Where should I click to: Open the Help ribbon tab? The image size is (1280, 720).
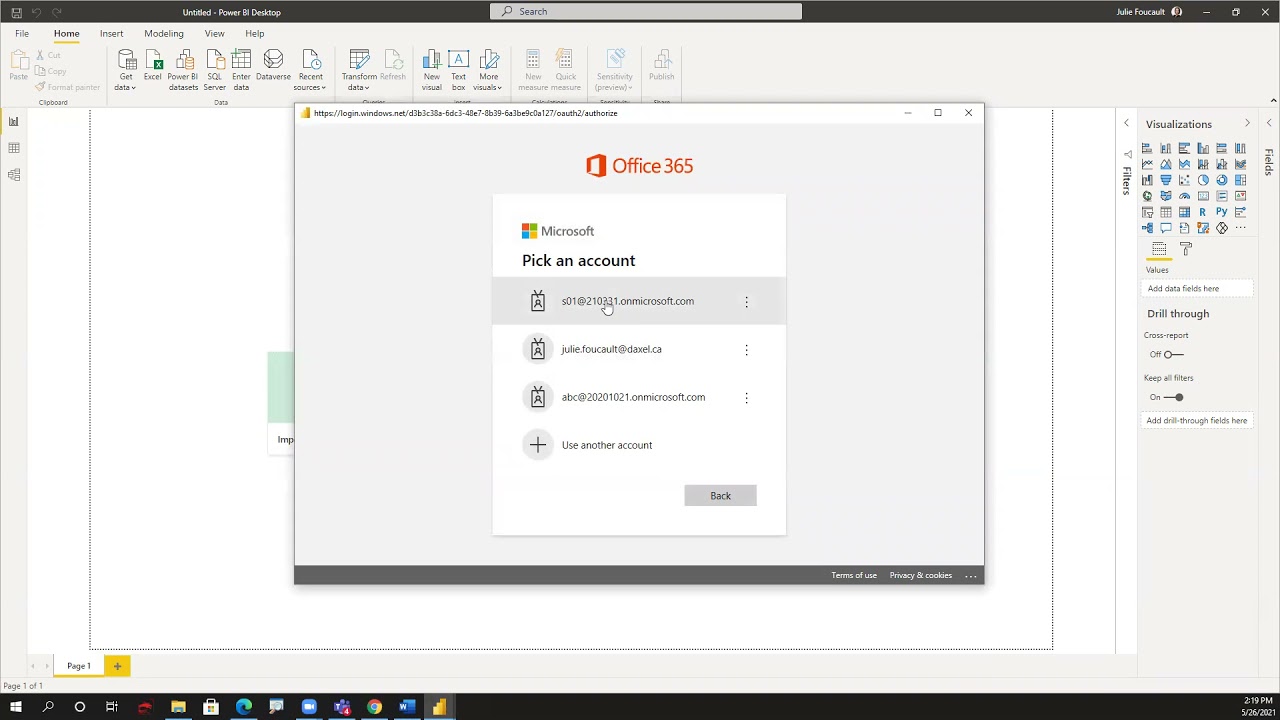click(255, 34)
